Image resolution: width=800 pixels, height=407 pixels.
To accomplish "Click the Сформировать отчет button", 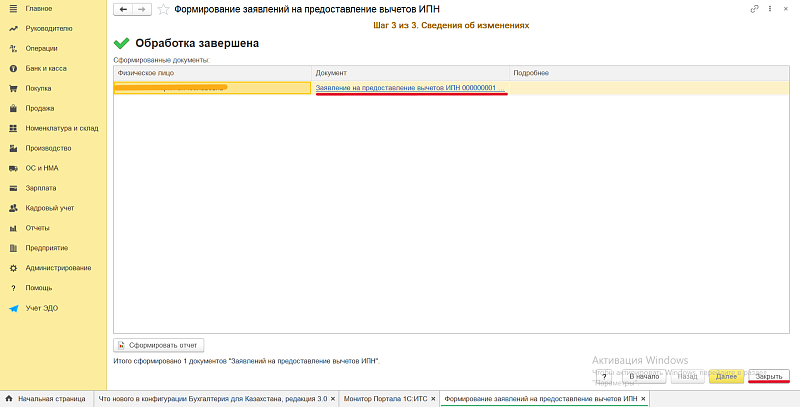I will [160, 345].
